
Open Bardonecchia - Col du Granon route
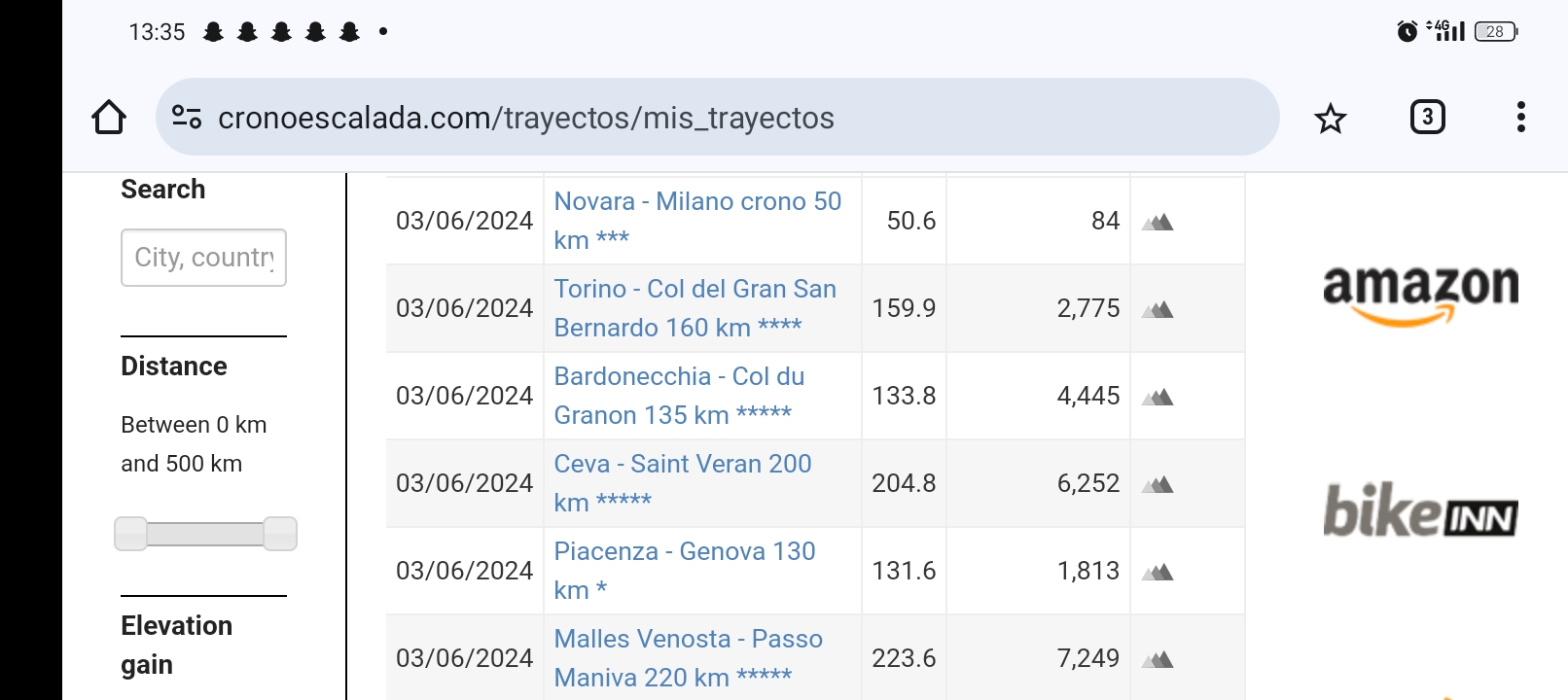pos(678,377)
